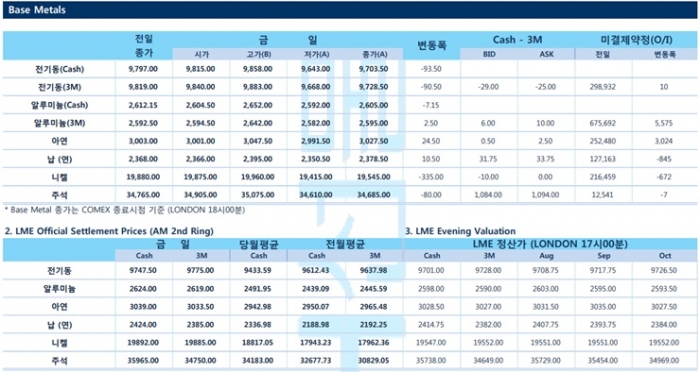This screenshot has height=372, width=700.
Task: Select the cell showing 35,075.00
Action: 258,195
